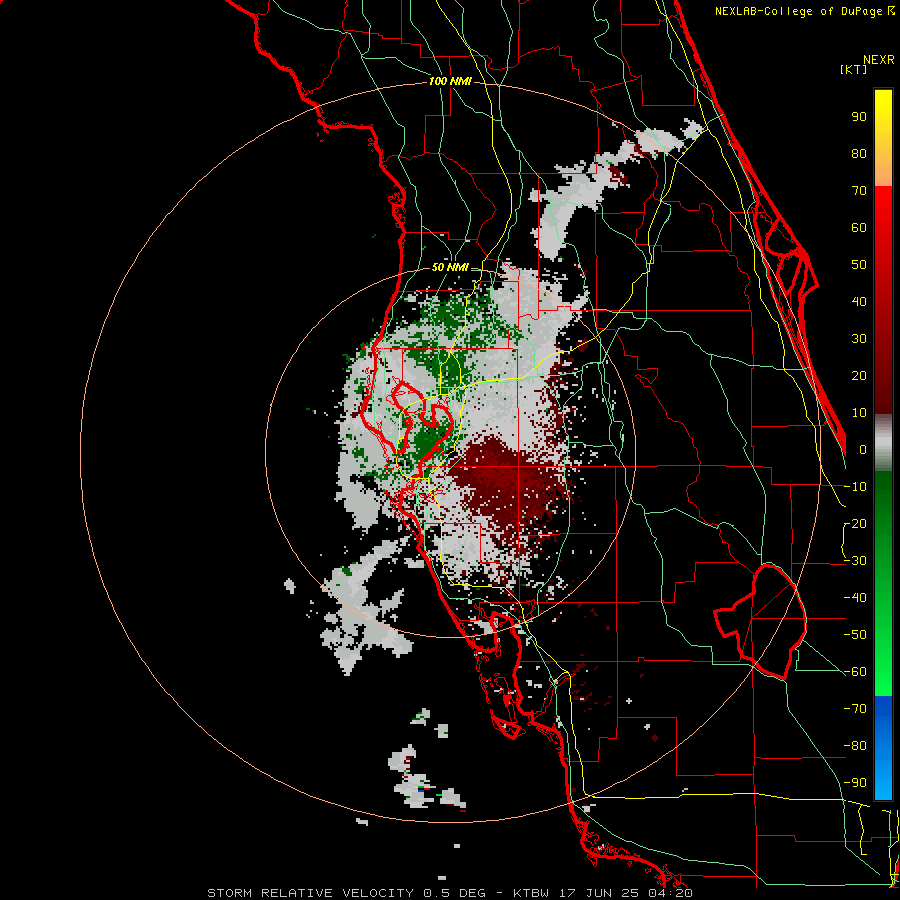Click the -80 value on velocity scale
The height and width of the screenshot is (900, 900).
pyautogui.click(x=855, y=746)
